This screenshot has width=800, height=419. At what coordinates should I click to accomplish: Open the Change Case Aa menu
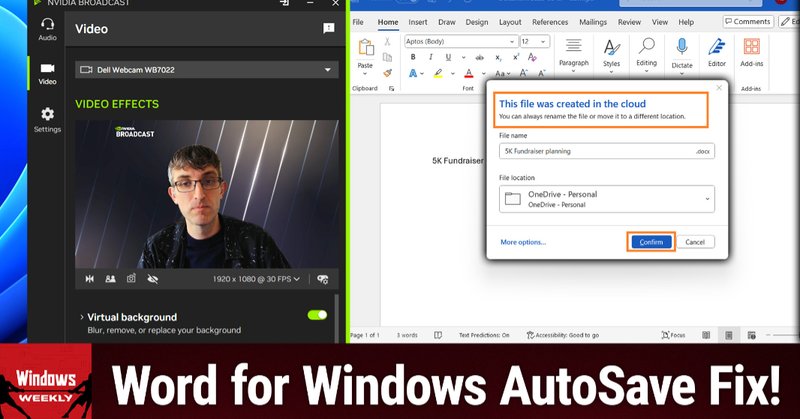pyautogui.click(x=503, y=73)
